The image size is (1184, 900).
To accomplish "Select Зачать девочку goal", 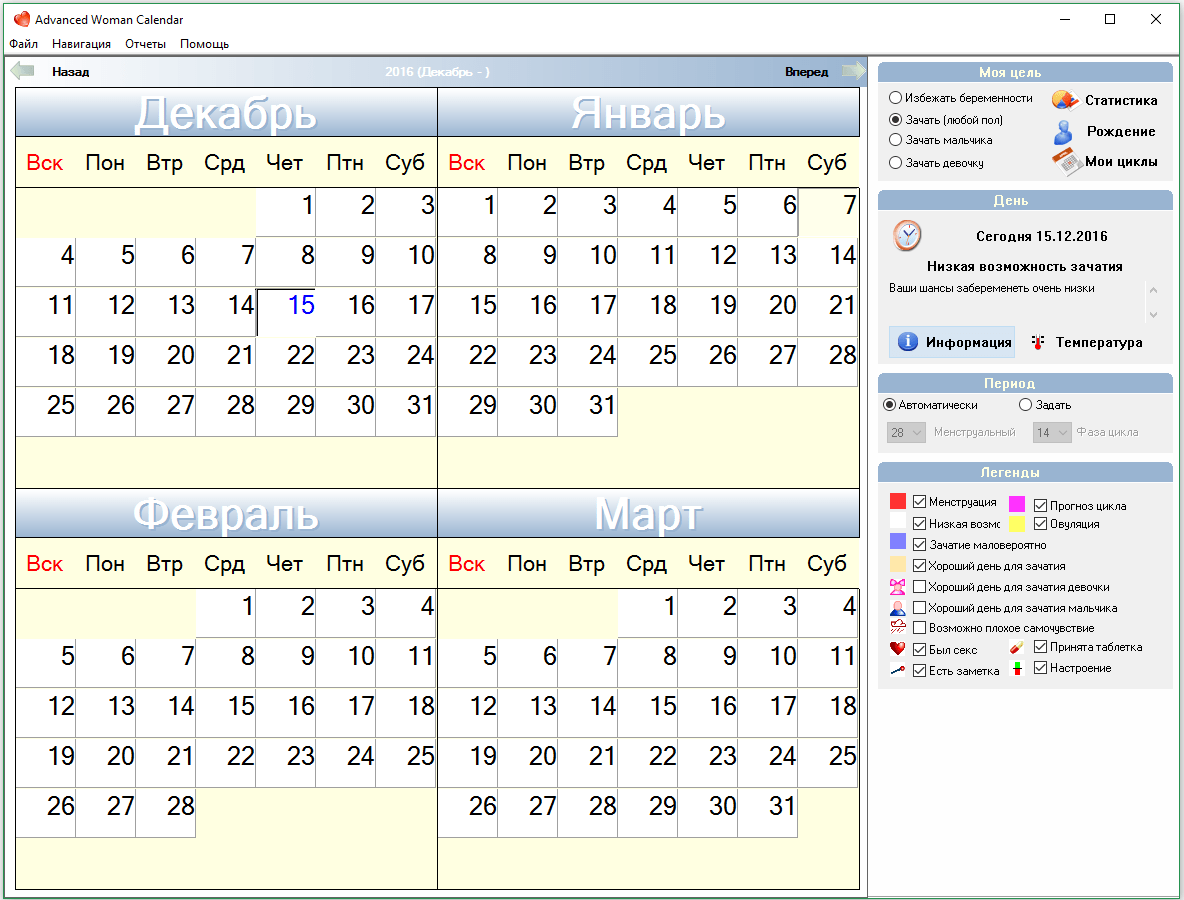I will [896, 162].
